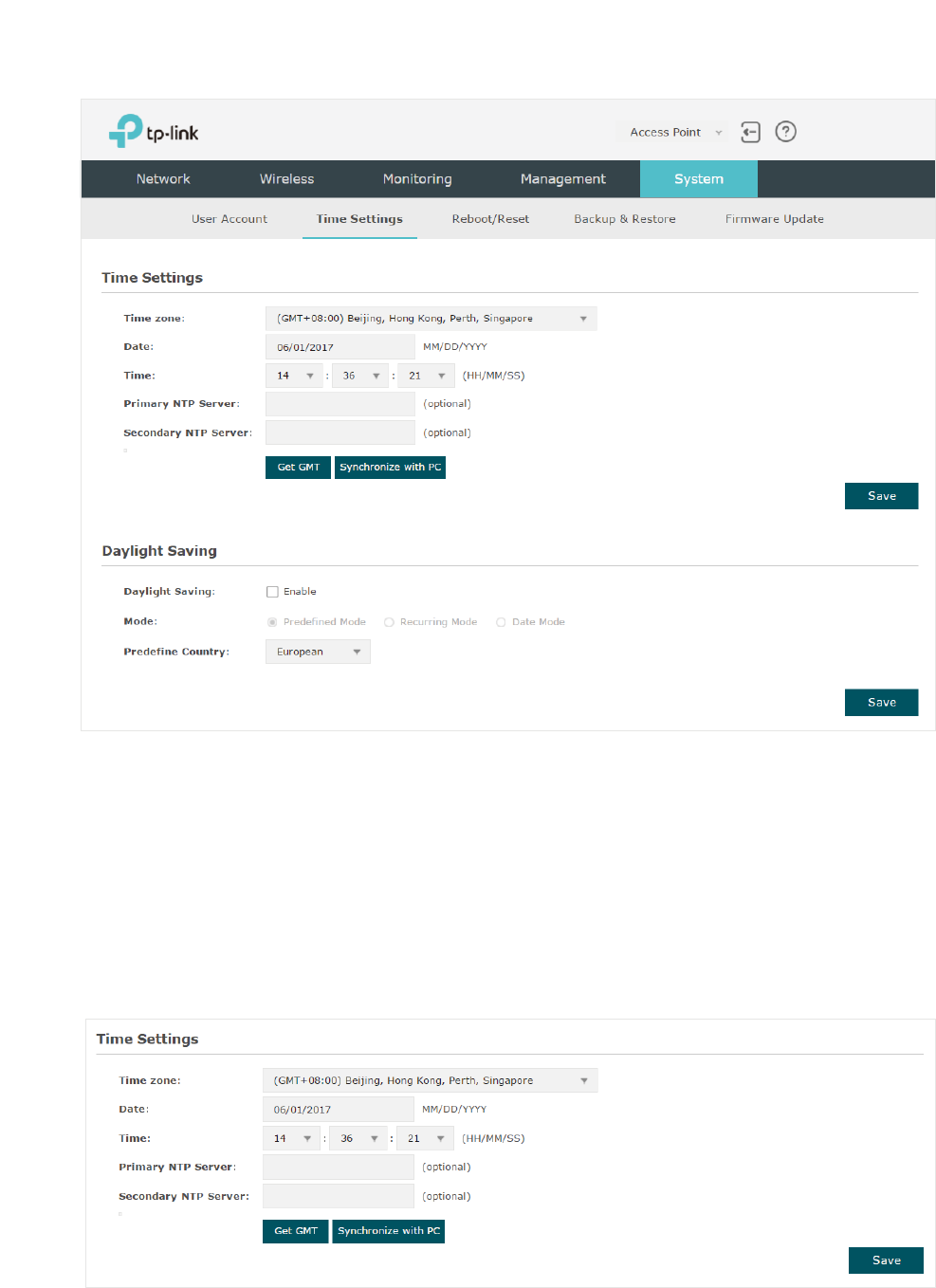
Task: Save the Daylight Saving settings
Action: click(882, 703)
